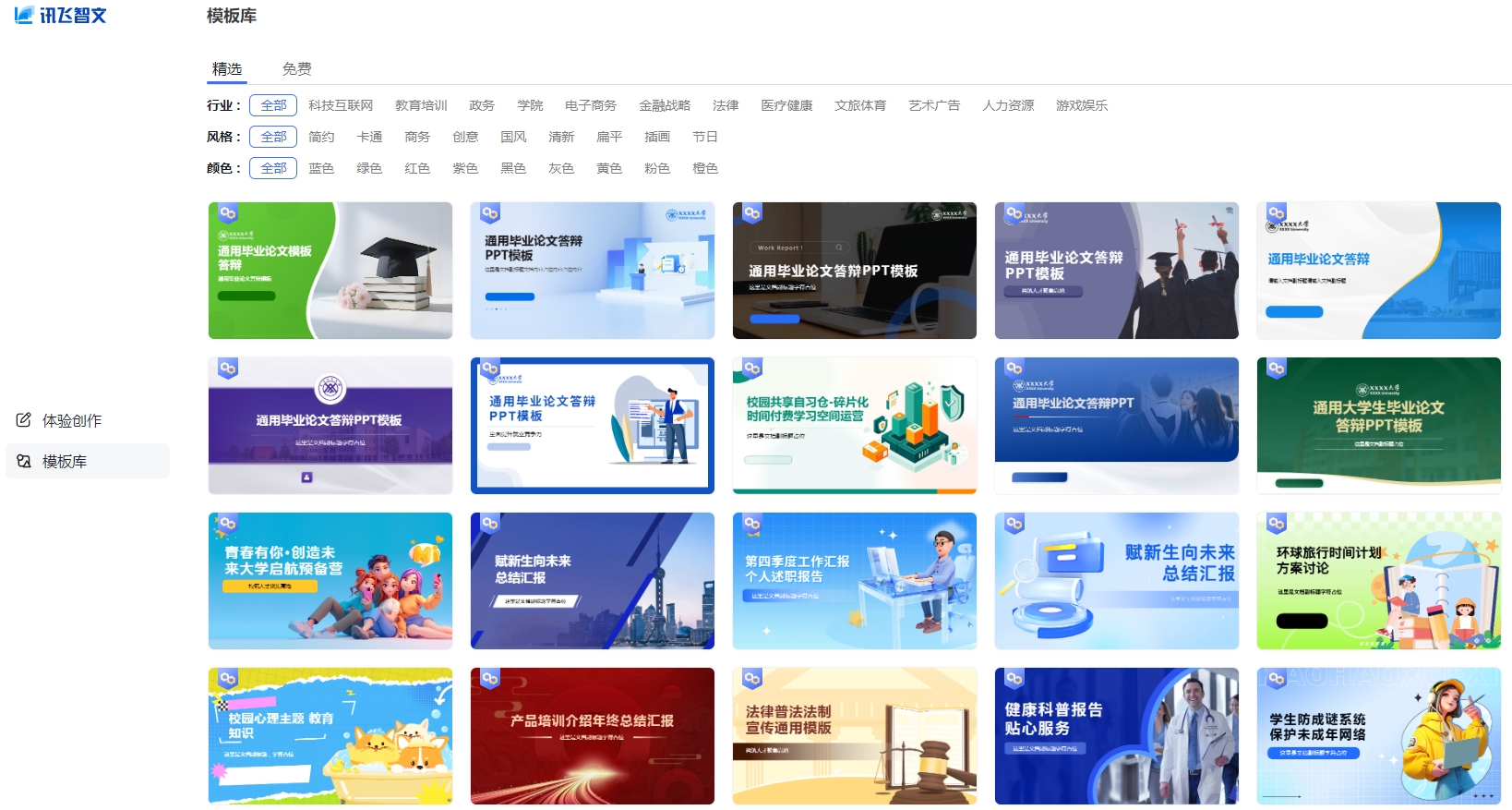This screenshot has height=810, width=1512.
Task: Open 学生防成谜系统保护未成年网络 template
Action: 1379,736
